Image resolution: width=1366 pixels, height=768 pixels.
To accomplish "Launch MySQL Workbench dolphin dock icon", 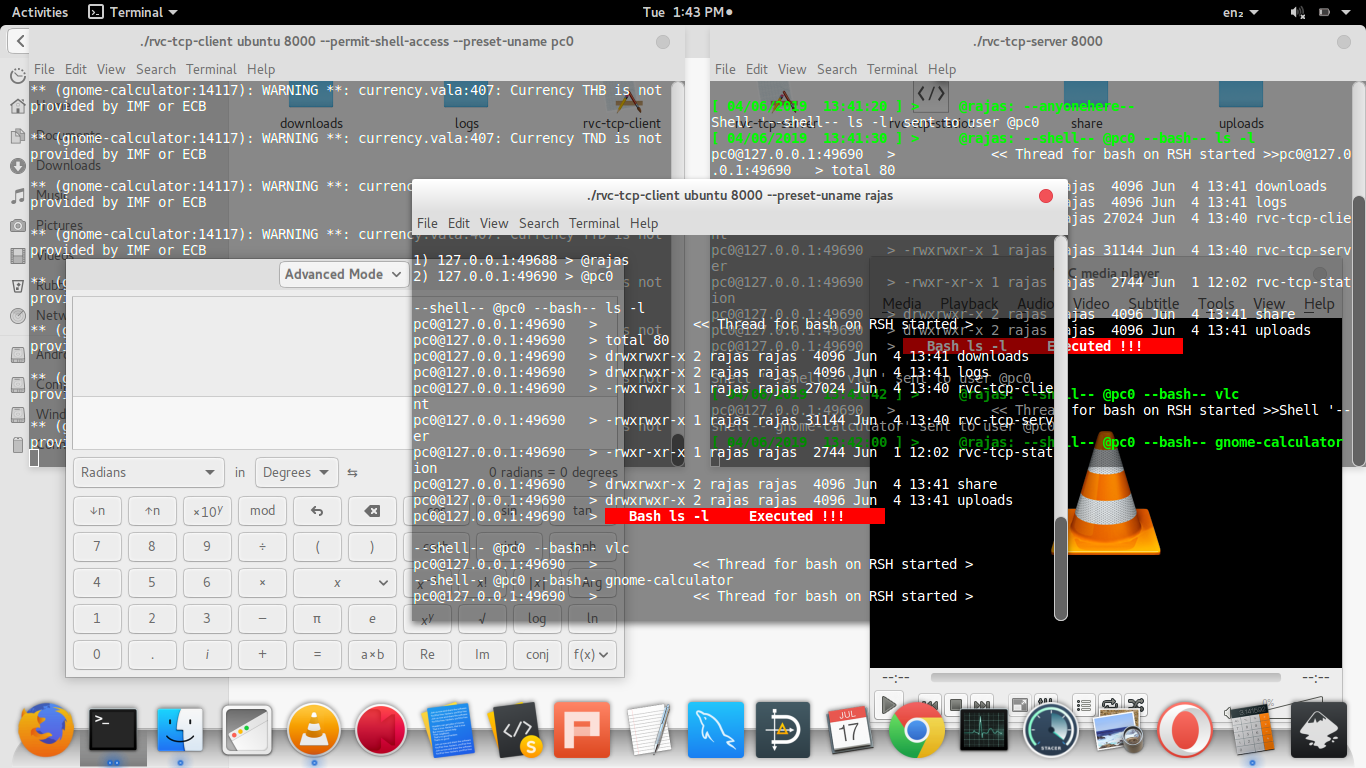I will (716, 729).
